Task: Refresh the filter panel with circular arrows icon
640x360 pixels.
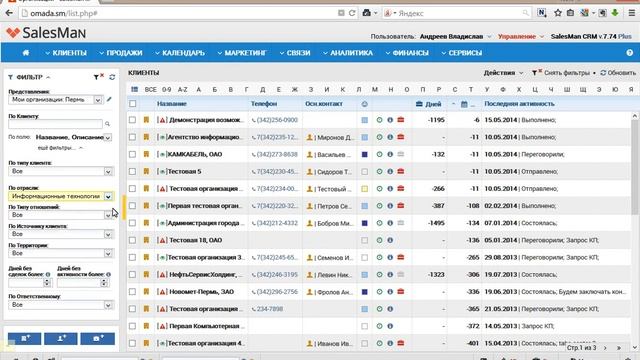Action: pyautogui.click(x=112, y=77)
